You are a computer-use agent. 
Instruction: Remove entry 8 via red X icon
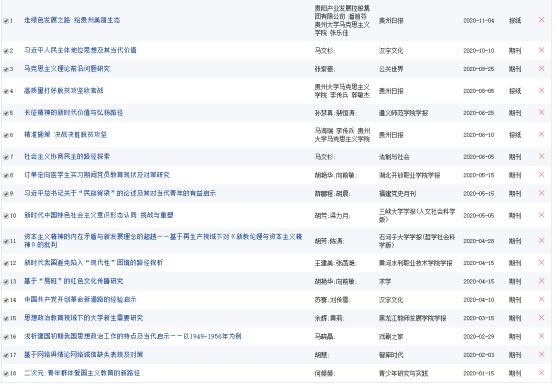click(541, 175)
